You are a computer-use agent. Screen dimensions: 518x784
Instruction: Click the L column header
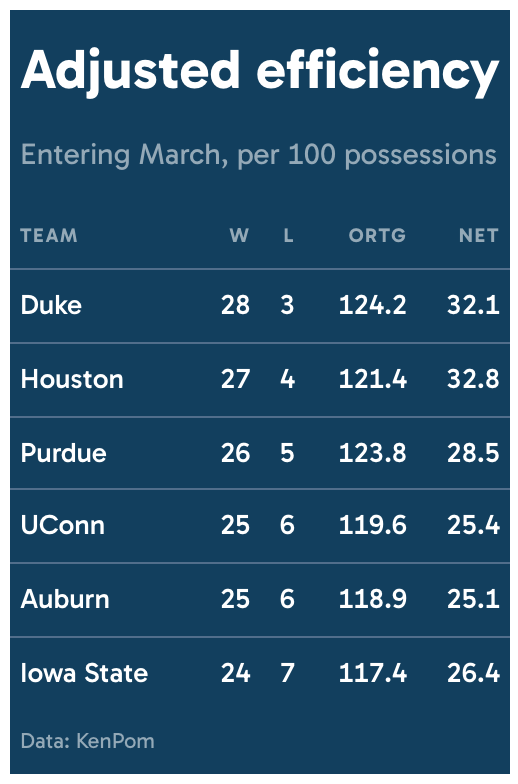tap(288, 236)
